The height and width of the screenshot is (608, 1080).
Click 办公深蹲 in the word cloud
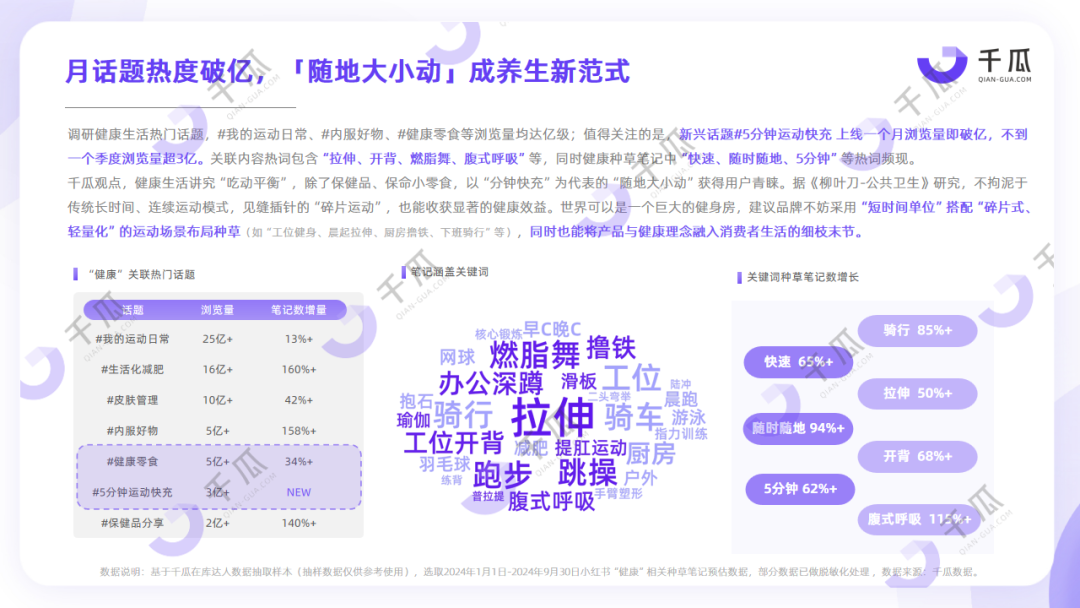[490, 384]
